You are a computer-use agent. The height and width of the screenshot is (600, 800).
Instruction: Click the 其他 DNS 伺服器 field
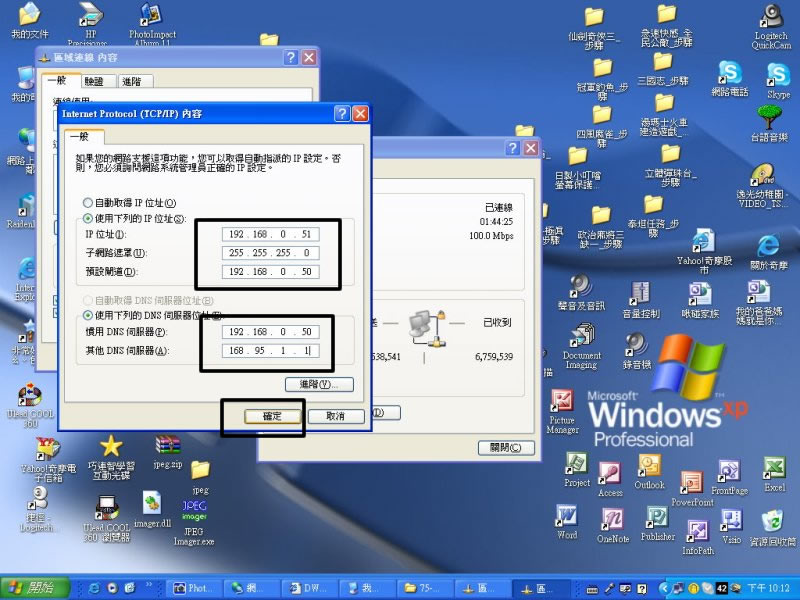[x=270, y=351]
